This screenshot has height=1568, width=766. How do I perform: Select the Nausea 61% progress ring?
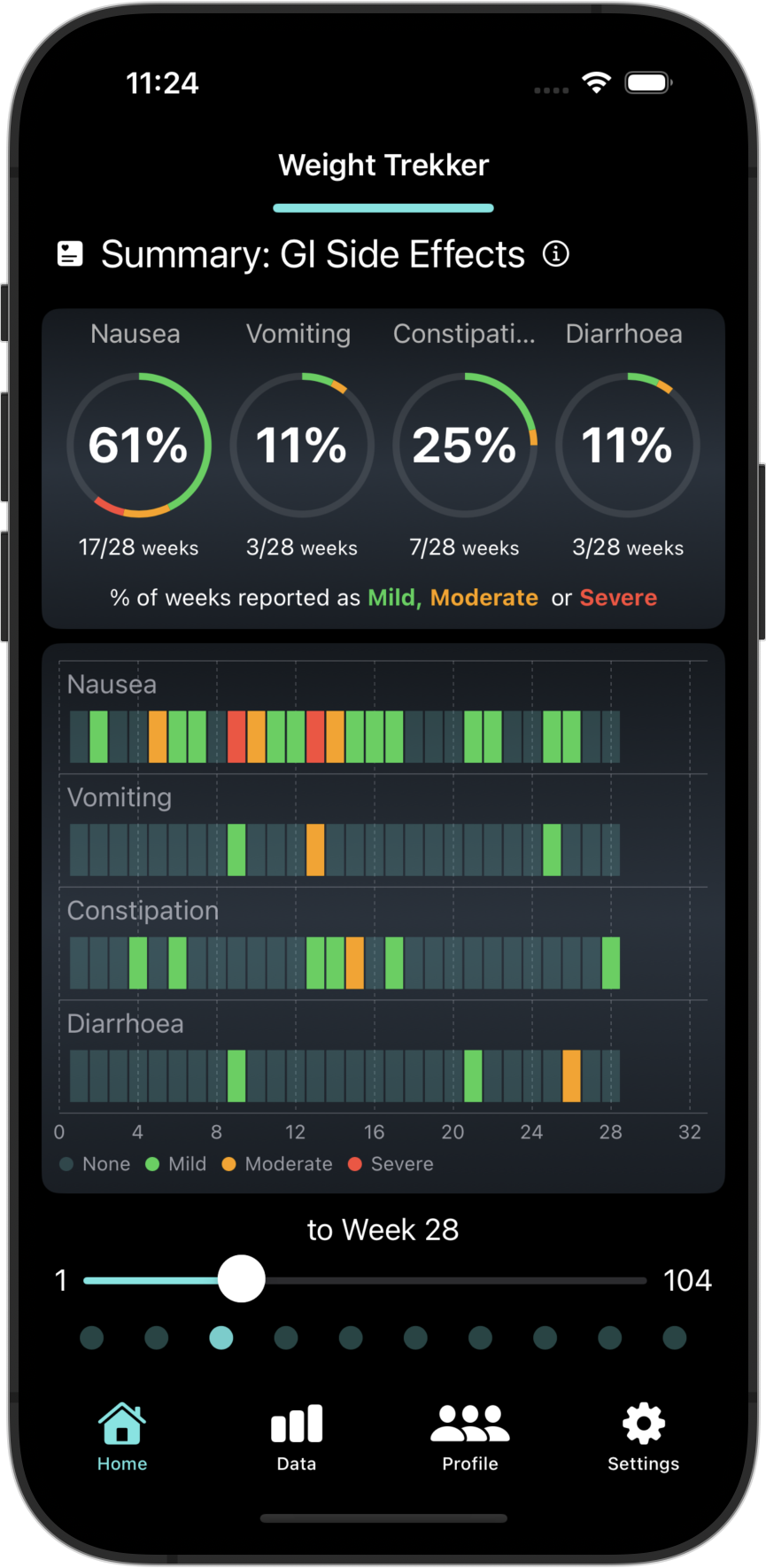139,445
